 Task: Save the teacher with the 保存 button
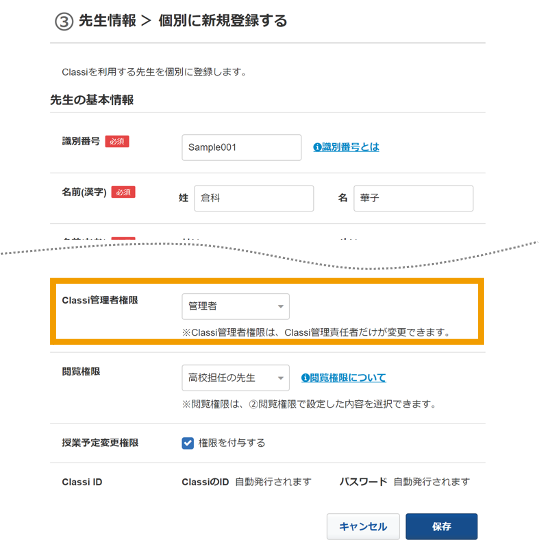point(441,527)
